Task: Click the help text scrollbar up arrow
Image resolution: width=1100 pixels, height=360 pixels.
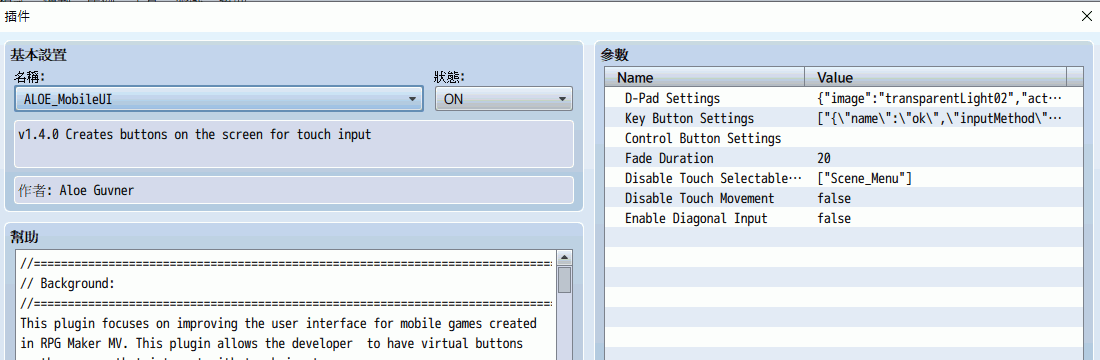Action: click(565, 258)
